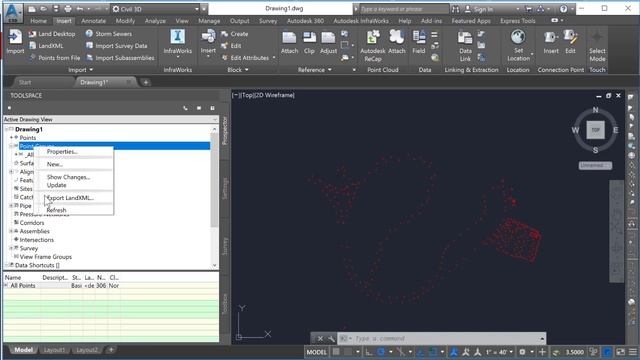Click Refresh in context menu
The image size is (640, 360).
pos(56,210)
